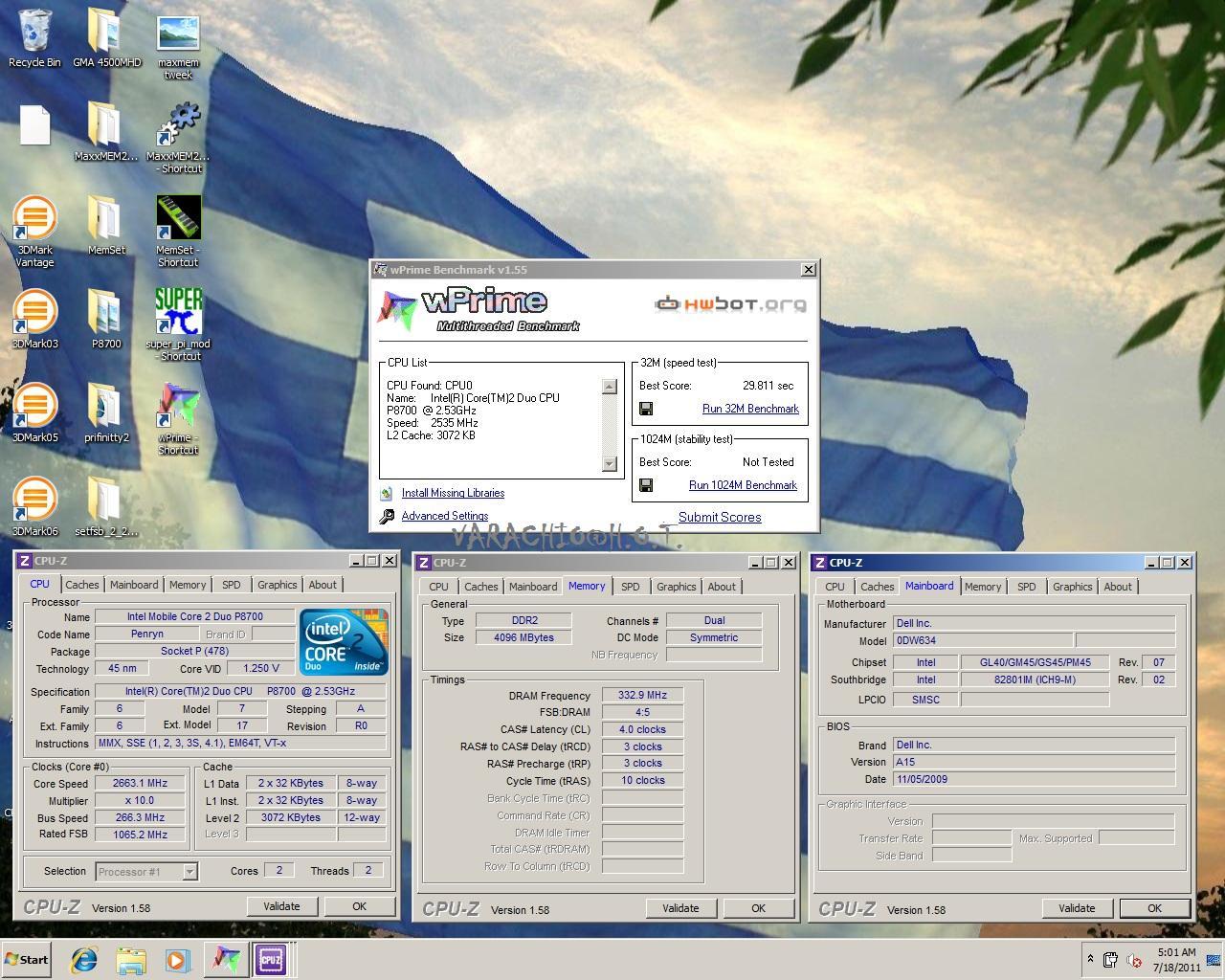This screenshot has width=1225, height=980.
Task: Close the wPrime Benchmark window
Action: (x=808, y=270)
